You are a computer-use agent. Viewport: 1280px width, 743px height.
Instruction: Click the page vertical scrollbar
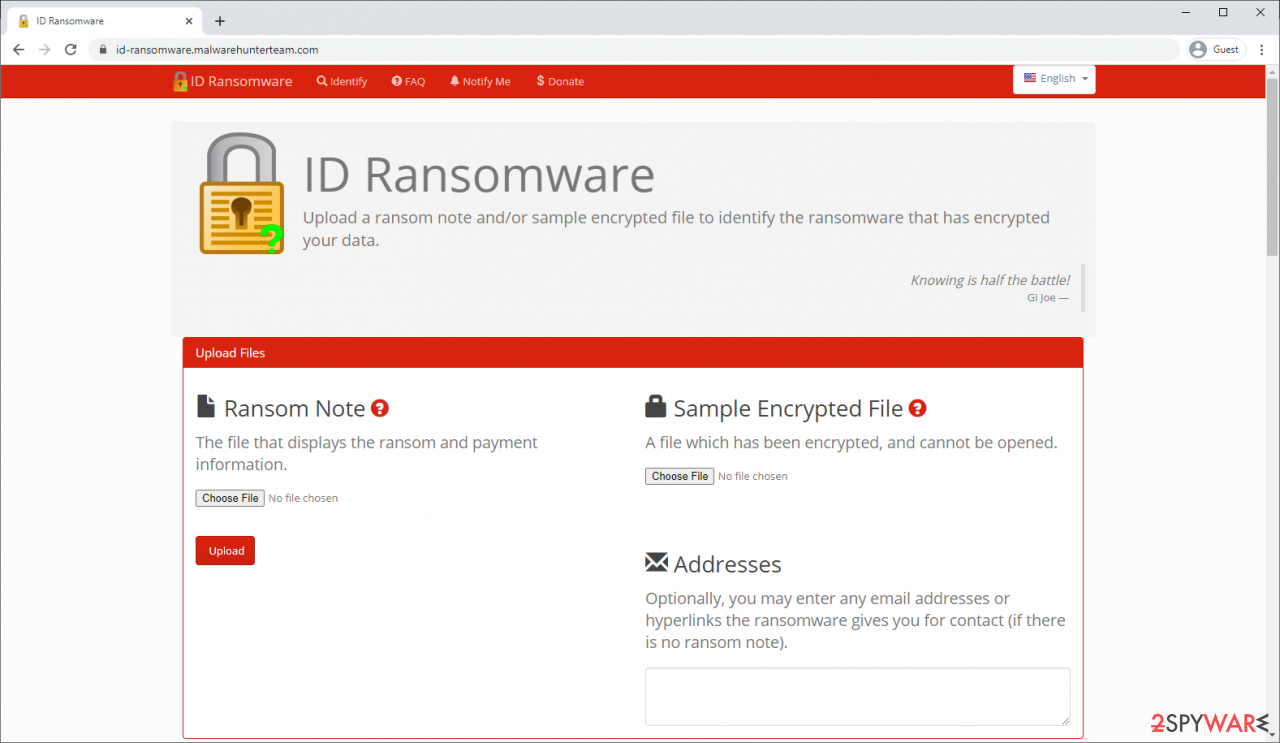(1272, 166)
